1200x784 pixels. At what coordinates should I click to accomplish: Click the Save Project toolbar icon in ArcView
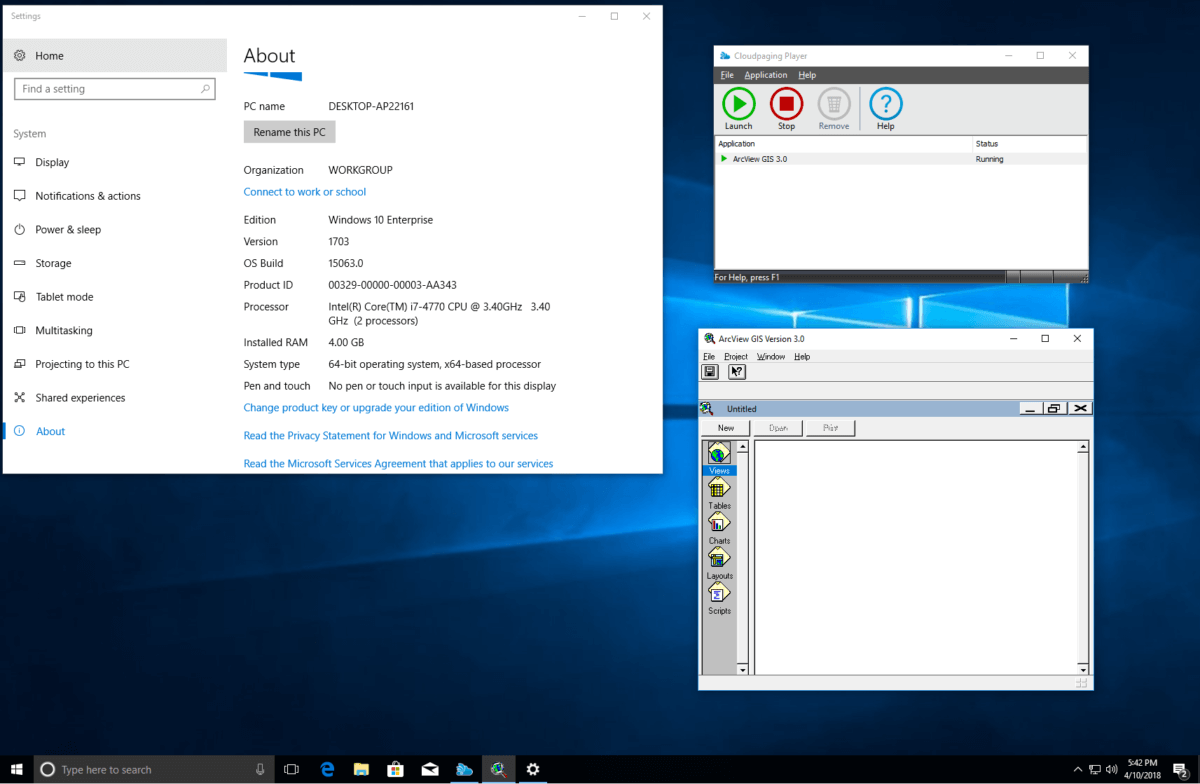pos(710,371)
